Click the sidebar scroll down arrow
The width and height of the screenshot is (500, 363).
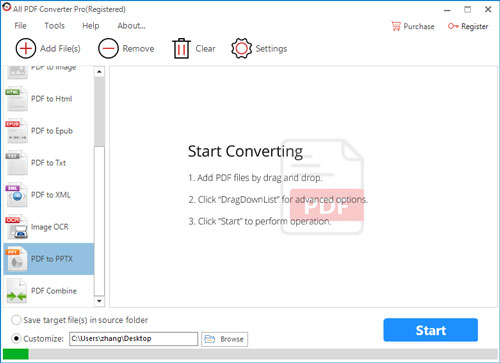99,301
